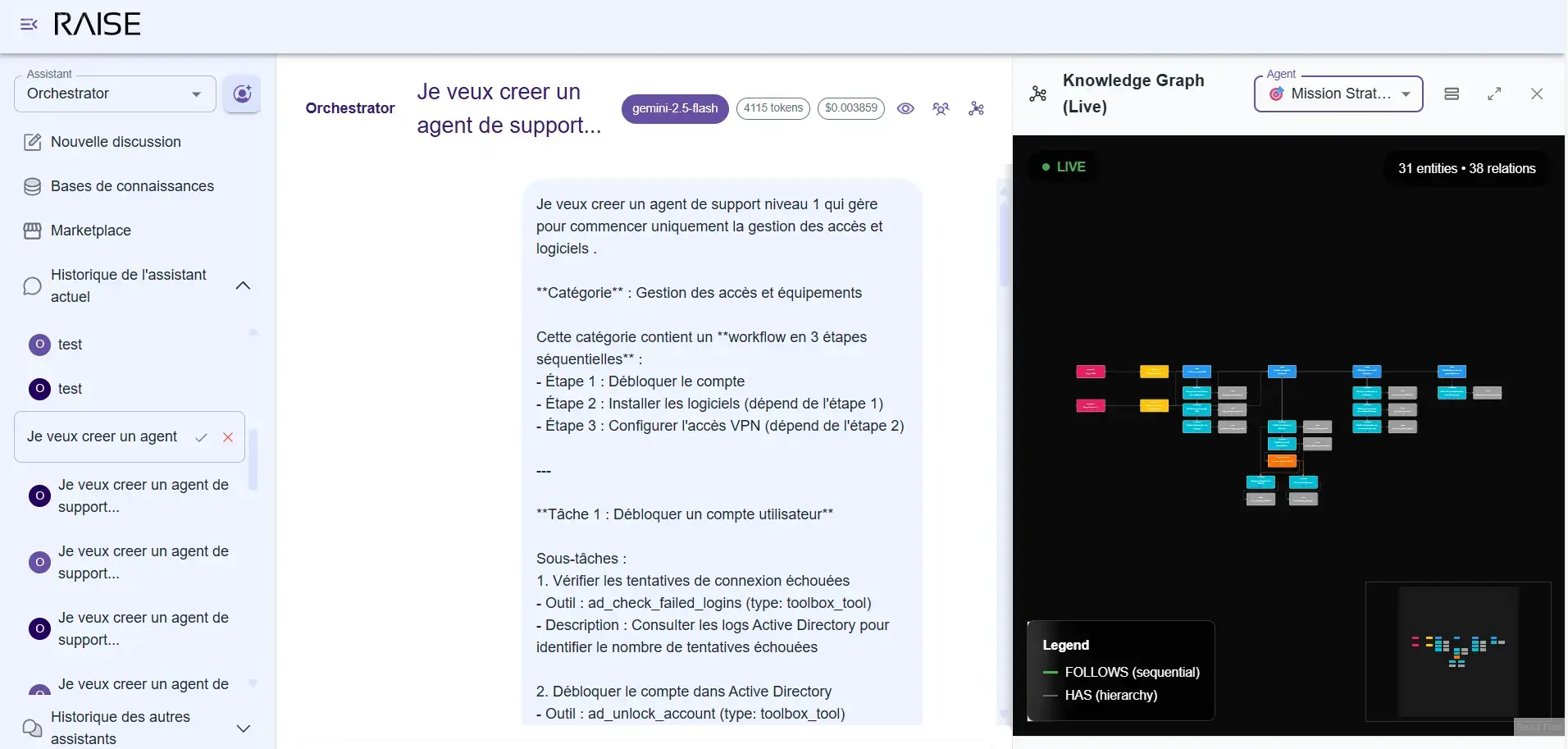This screenshot has height=749, width=1568.
Task: Close the Knowledge Graph panel
Action: point(1537,94)
